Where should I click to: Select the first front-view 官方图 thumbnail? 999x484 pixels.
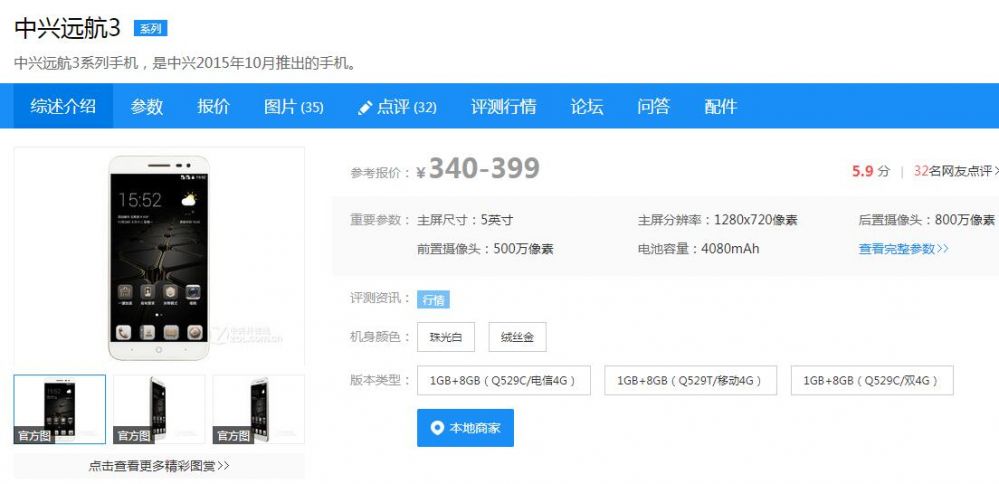tap(60, 409)
